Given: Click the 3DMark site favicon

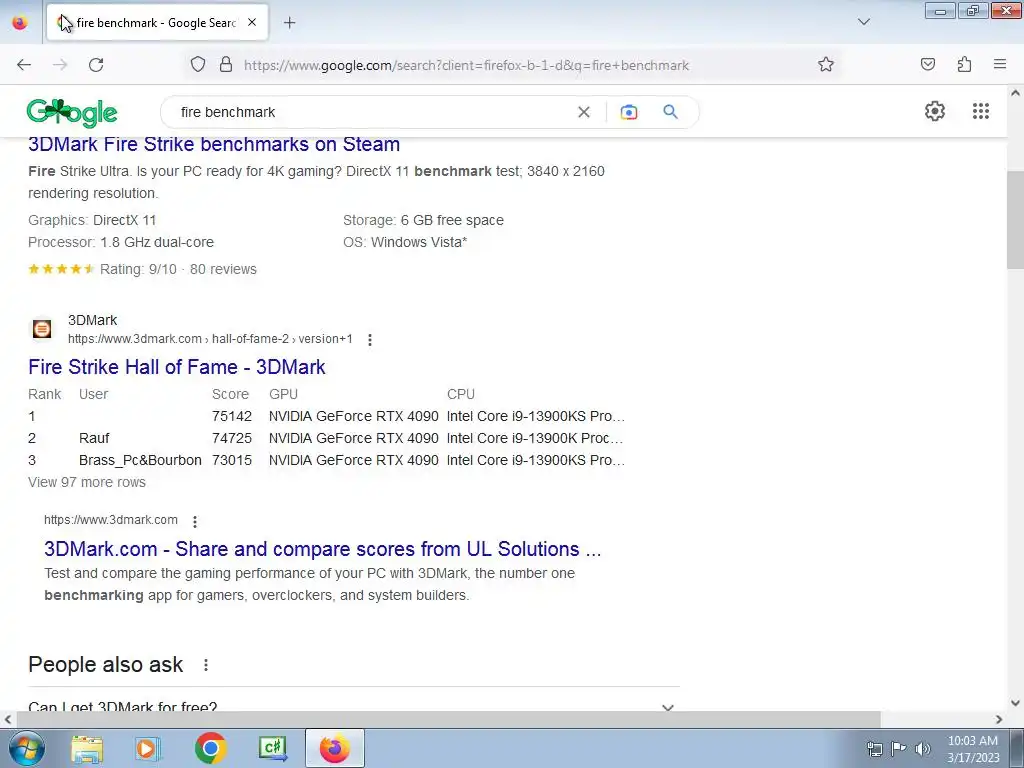Looking at the screenshot, I should pyautogui.click(x=42, y=329).
